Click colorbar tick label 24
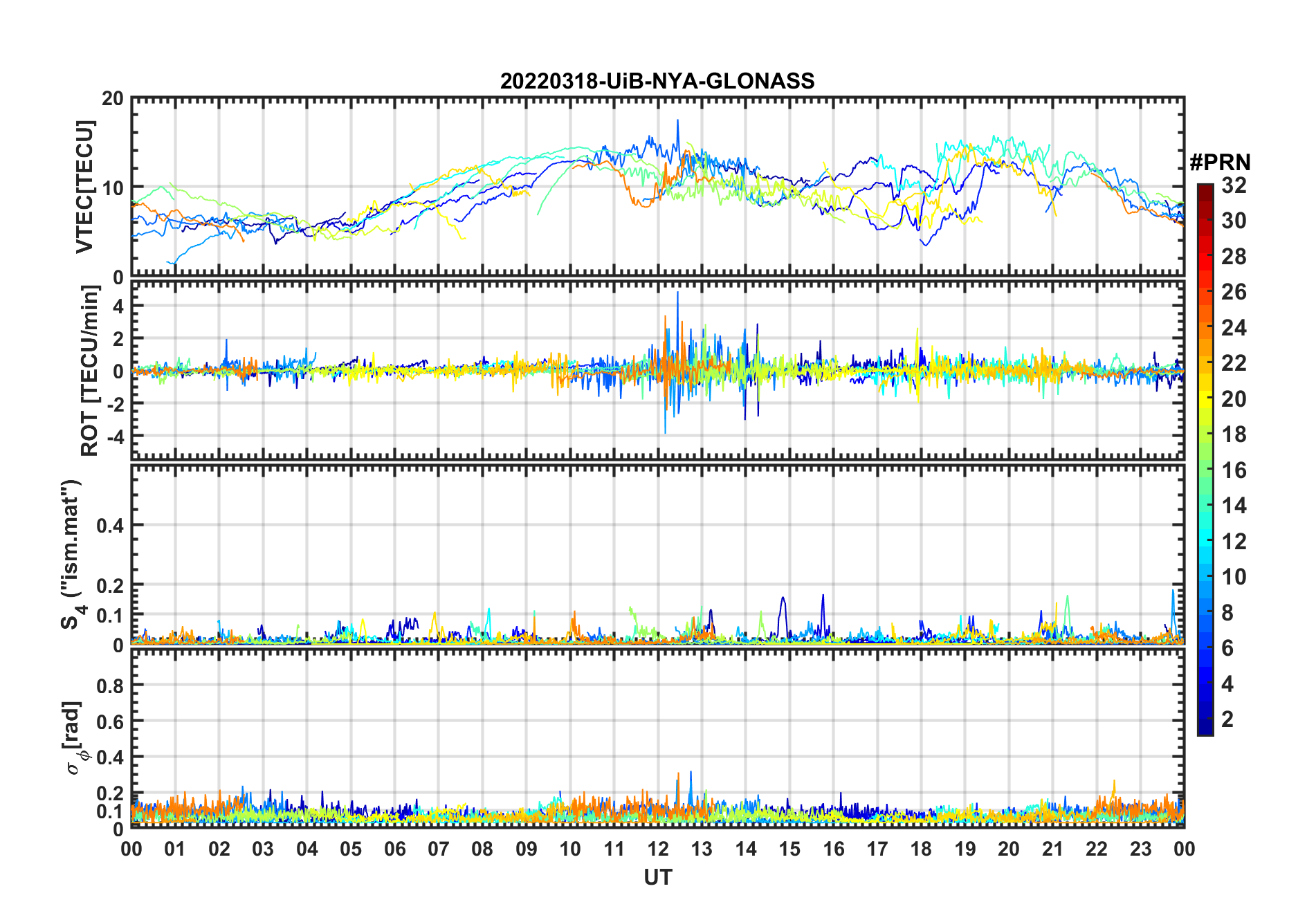1316x920 pixels. [x=1234, y=328]
